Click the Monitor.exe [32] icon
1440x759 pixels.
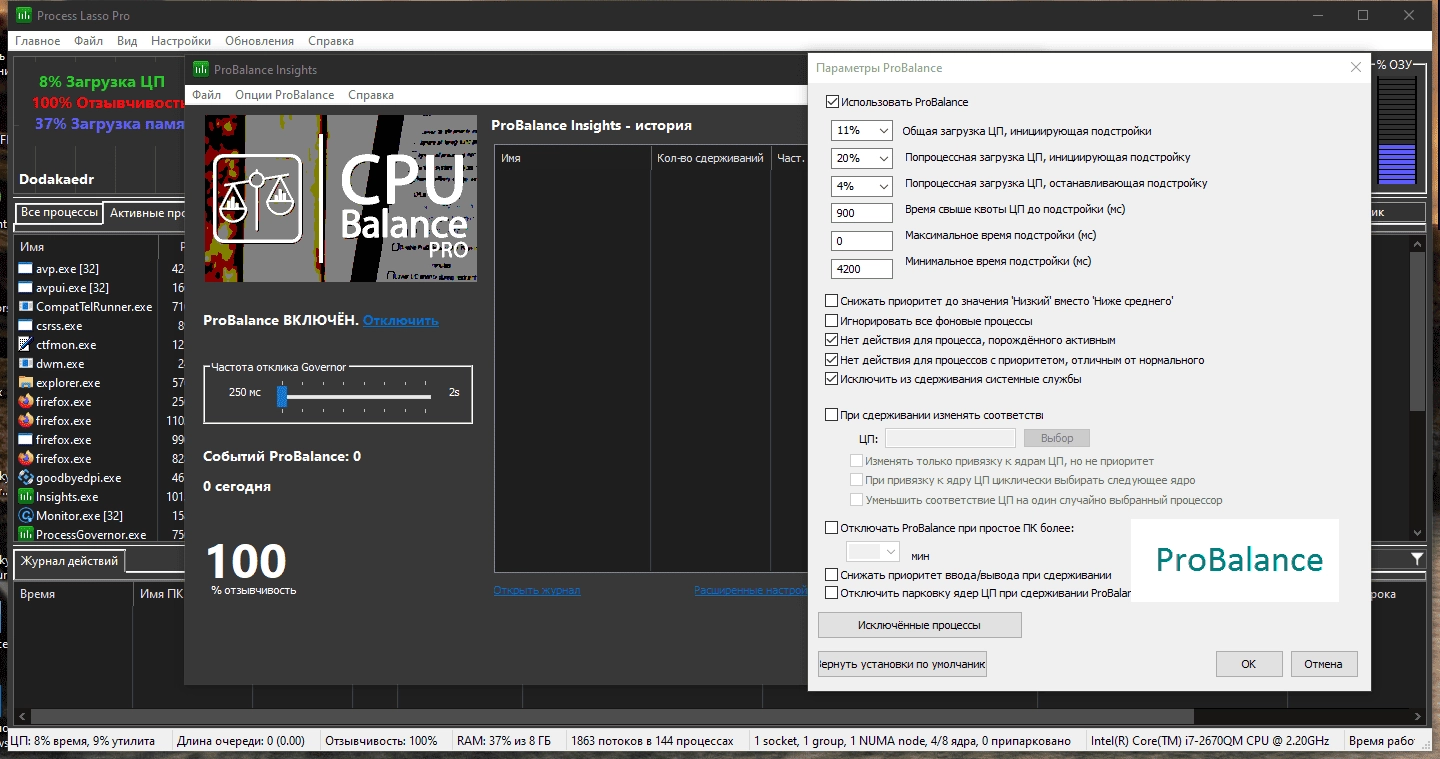pos(26,515)
